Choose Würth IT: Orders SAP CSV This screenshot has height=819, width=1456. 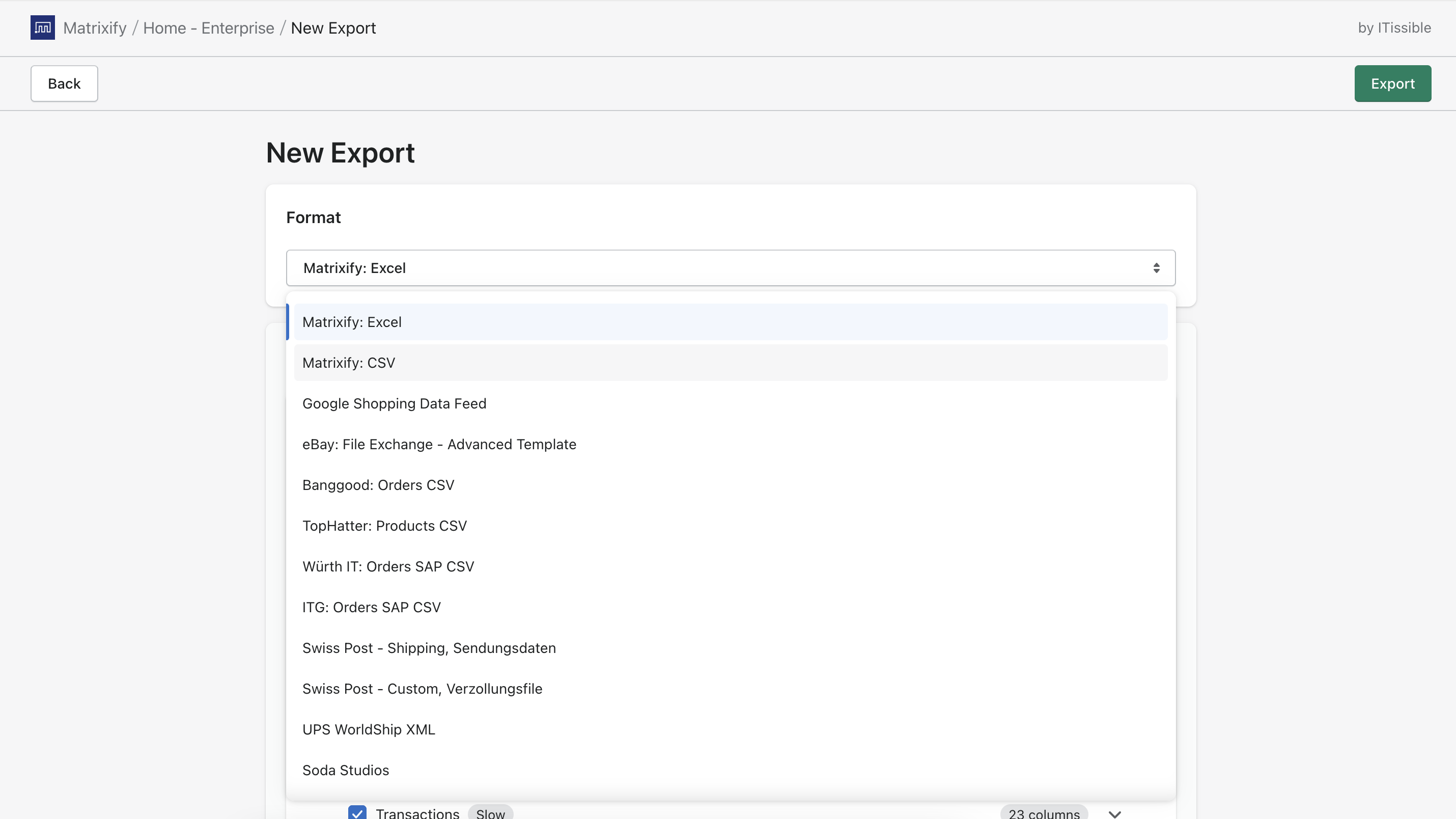[x=731, y=566]
